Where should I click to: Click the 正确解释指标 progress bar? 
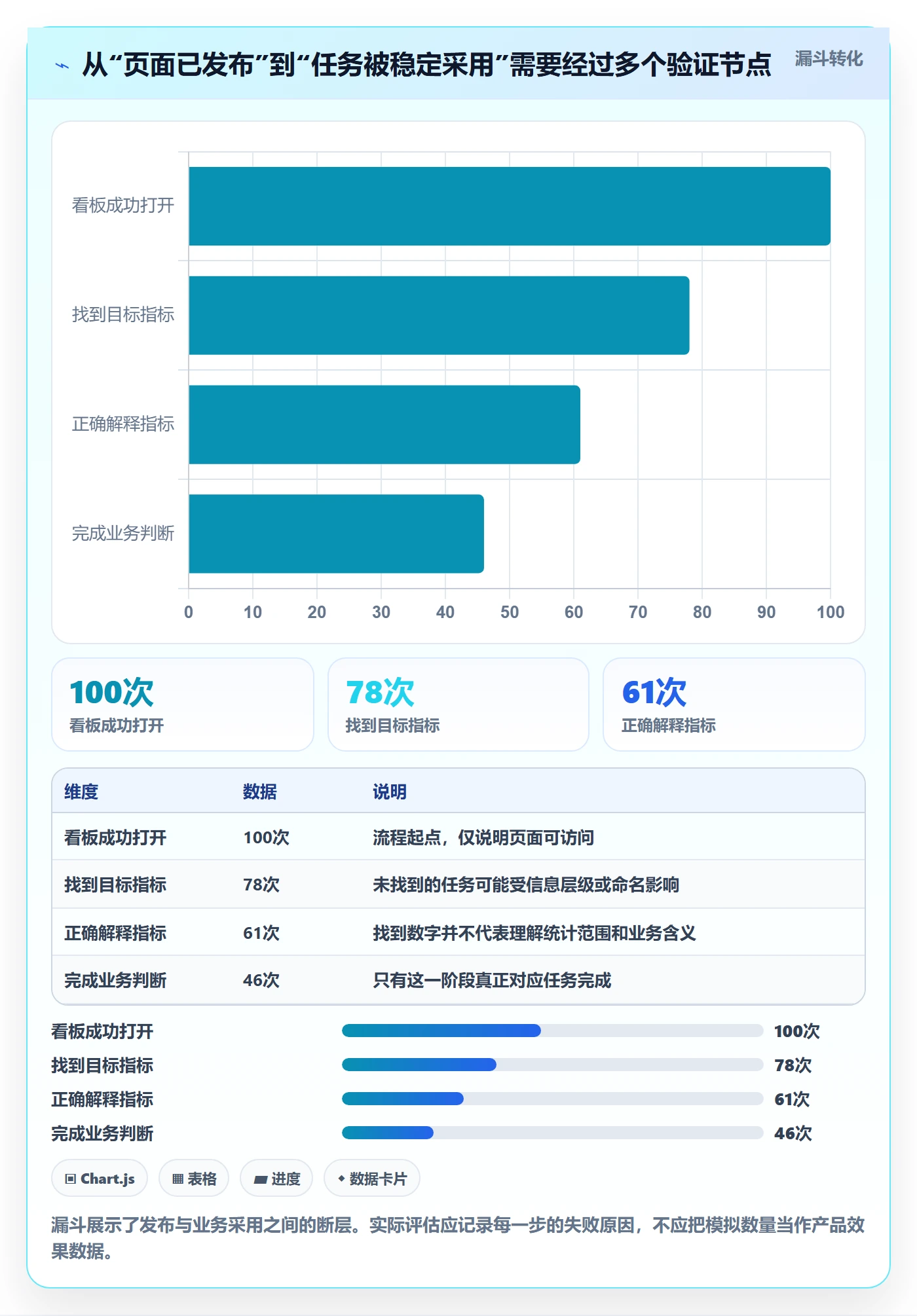pos(553,1099)
